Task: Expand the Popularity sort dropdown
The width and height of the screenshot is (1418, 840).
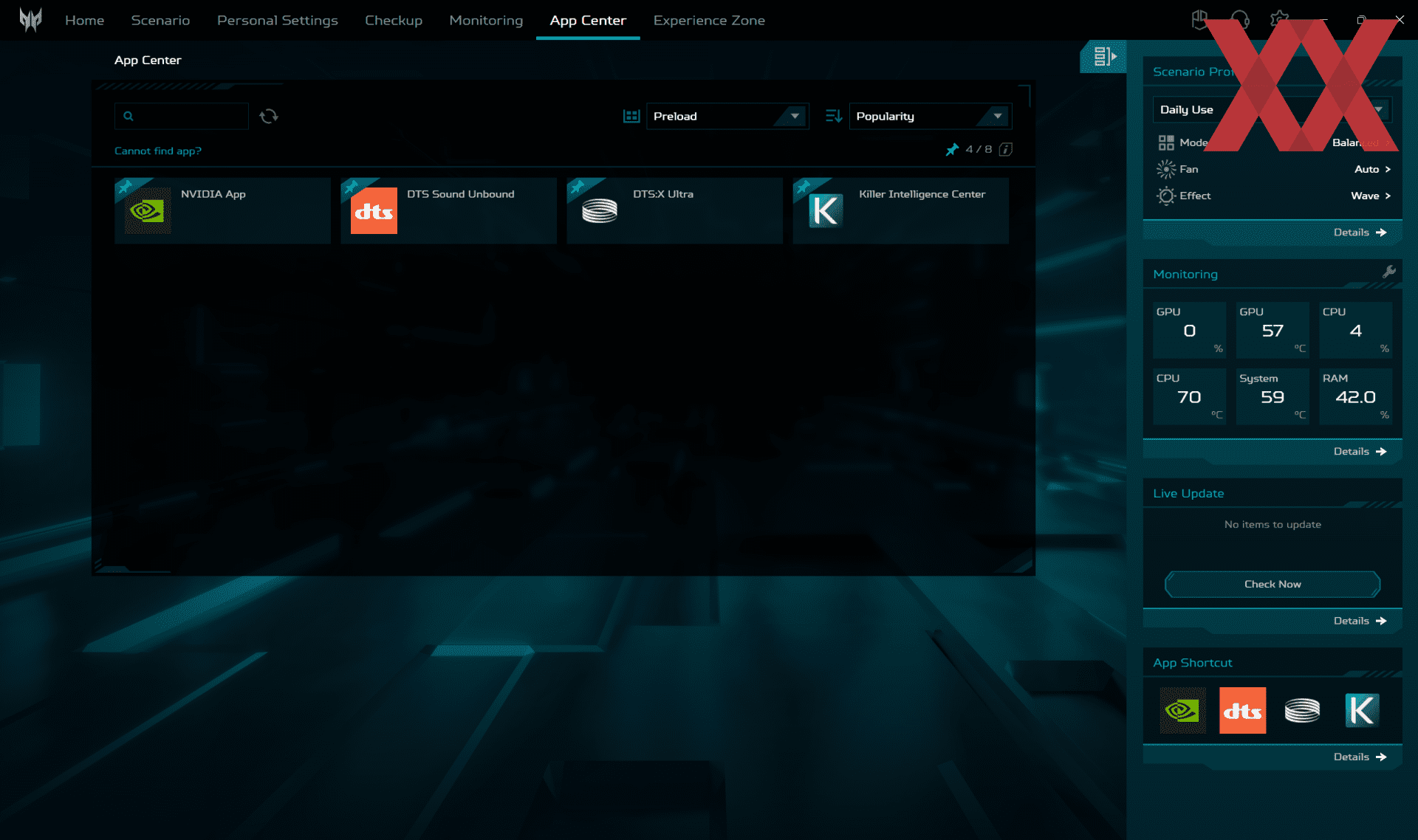Action: coord(929,116)
